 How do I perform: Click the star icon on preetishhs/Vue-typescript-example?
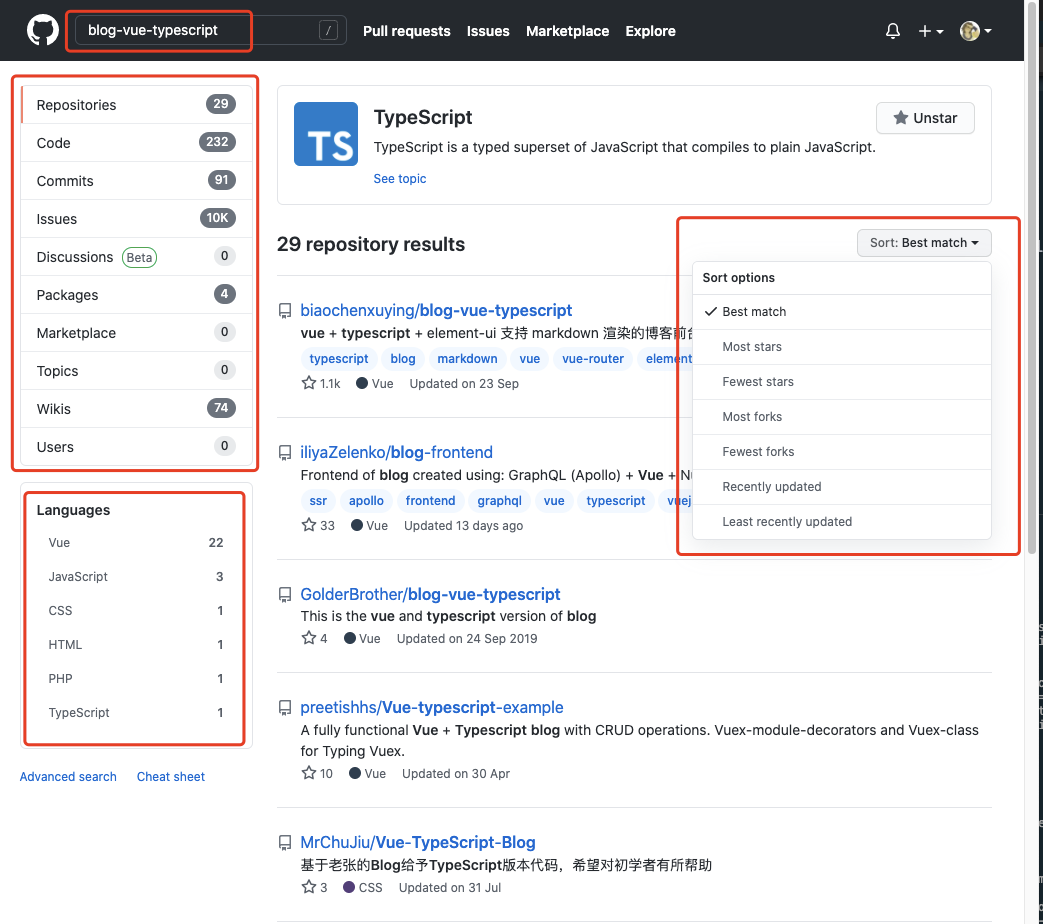[x=307, y=772]
